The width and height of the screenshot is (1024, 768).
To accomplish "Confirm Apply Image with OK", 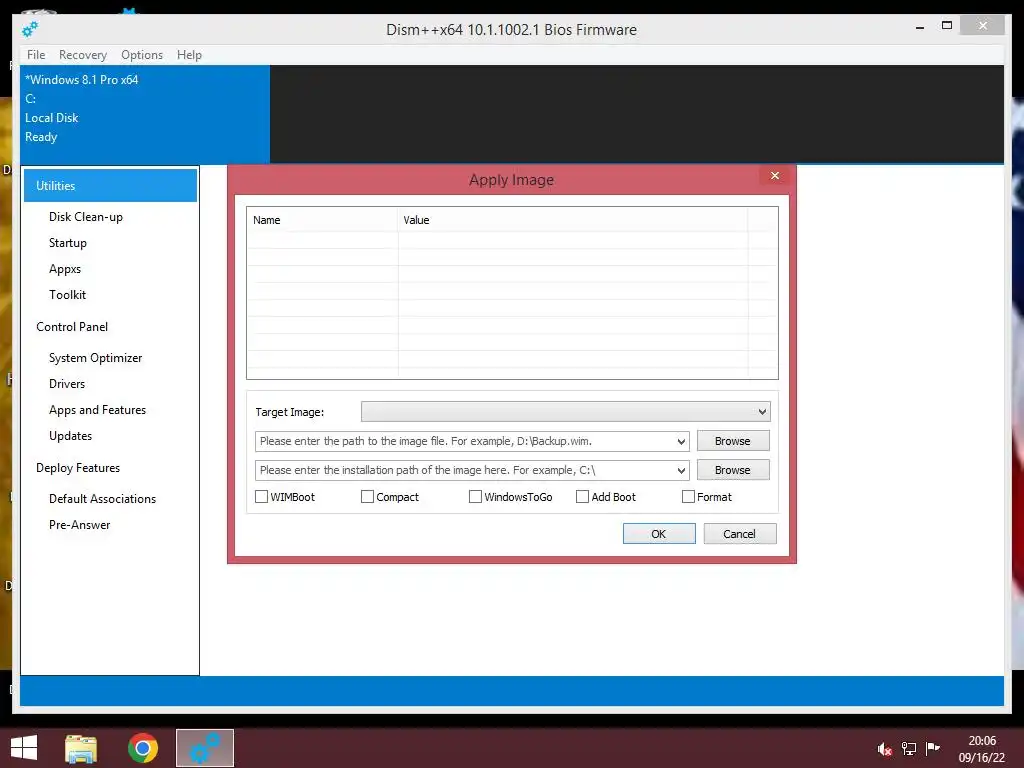I will (x=659, y=534).
